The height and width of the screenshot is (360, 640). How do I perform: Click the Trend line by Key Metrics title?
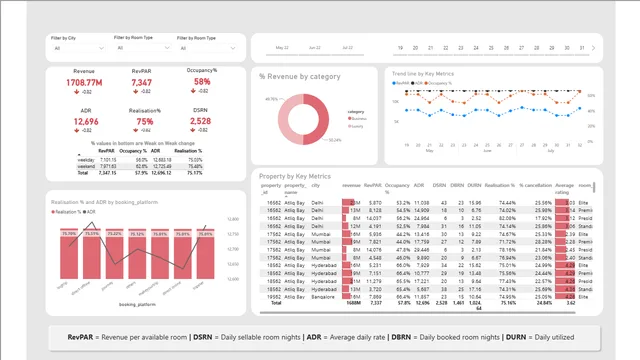[x=423, y=74]
